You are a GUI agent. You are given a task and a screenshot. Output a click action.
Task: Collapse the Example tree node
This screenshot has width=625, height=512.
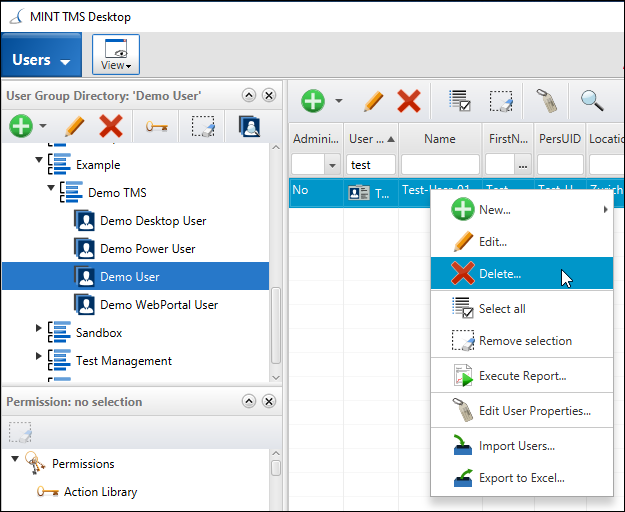pos(39,160)
